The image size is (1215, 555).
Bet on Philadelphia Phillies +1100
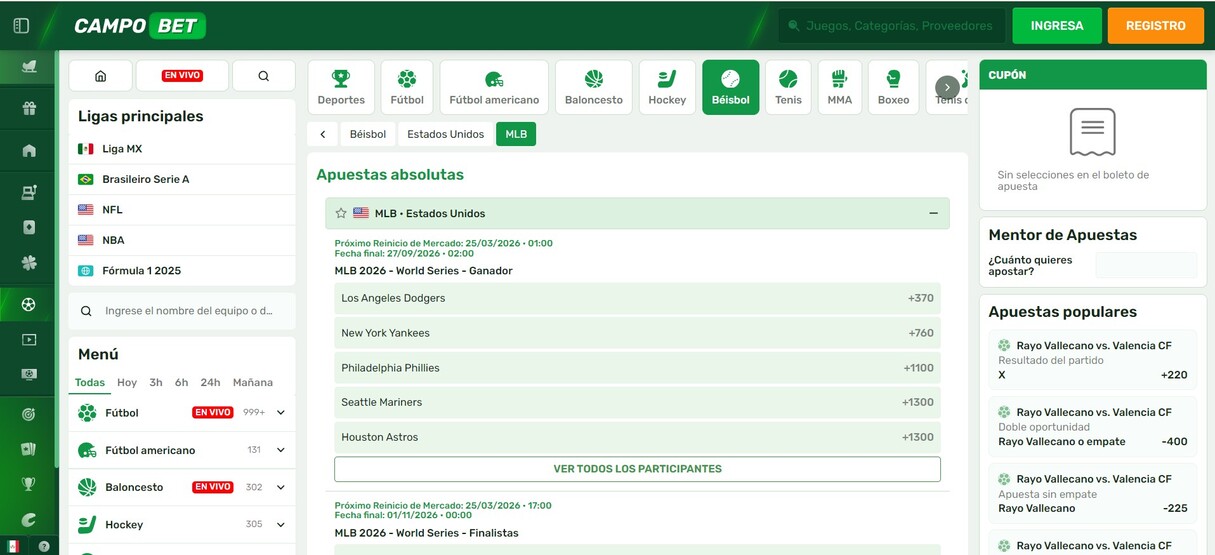coord(637,368)
